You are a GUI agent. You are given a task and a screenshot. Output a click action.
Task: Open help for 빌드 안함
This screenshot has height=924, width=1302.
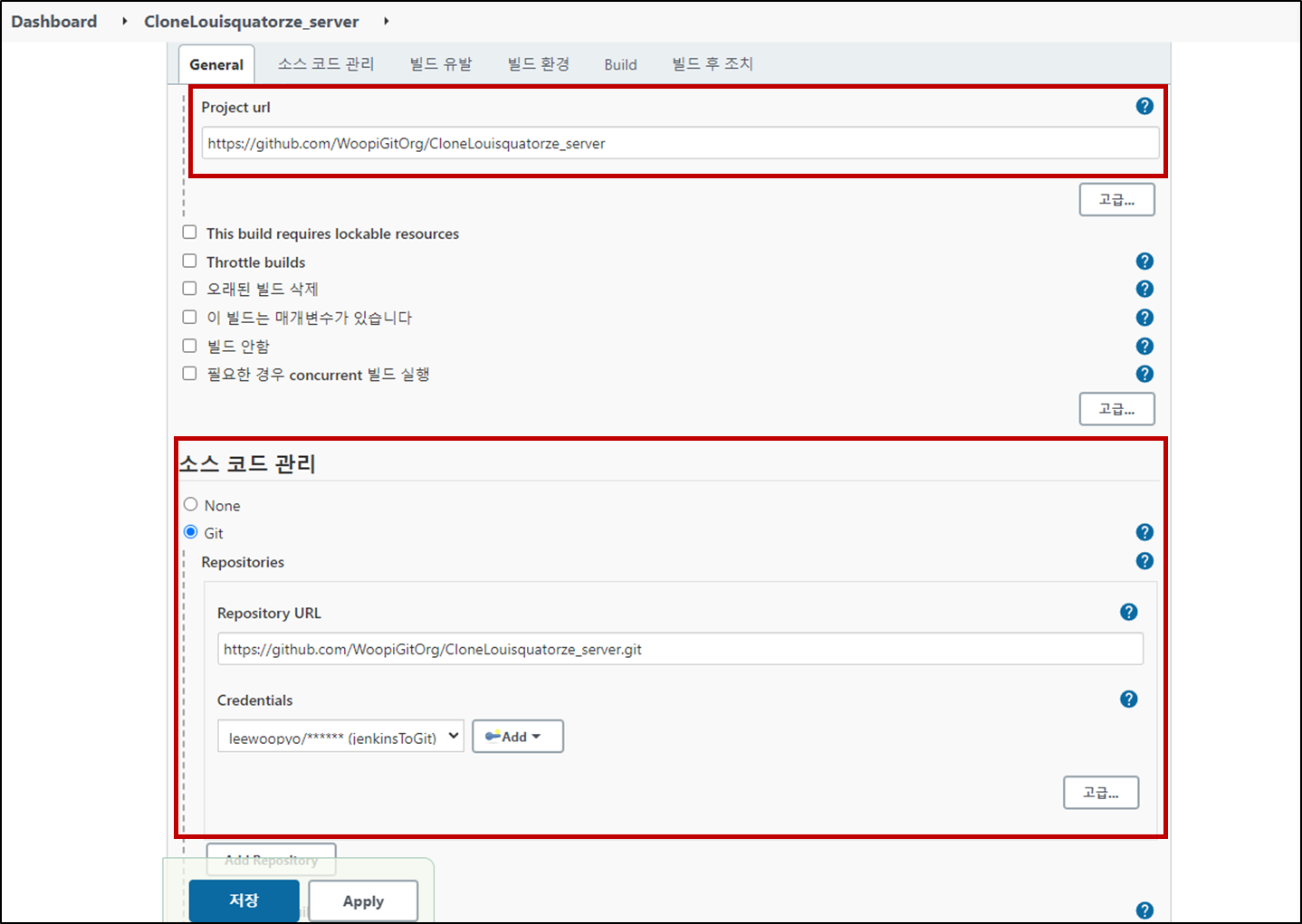[x=1144, y=347]
